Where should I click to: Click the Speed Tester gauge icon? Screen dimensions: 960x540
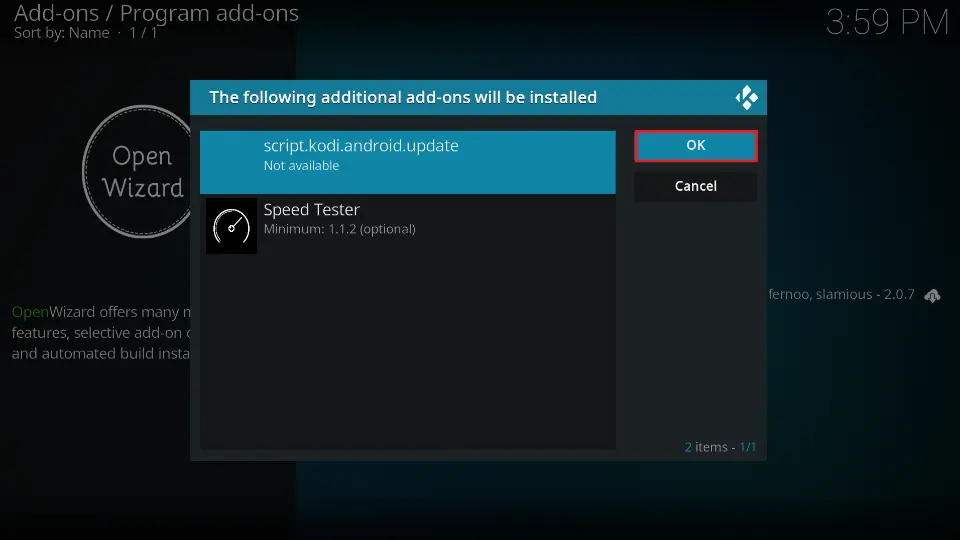(x=231, y=226)
